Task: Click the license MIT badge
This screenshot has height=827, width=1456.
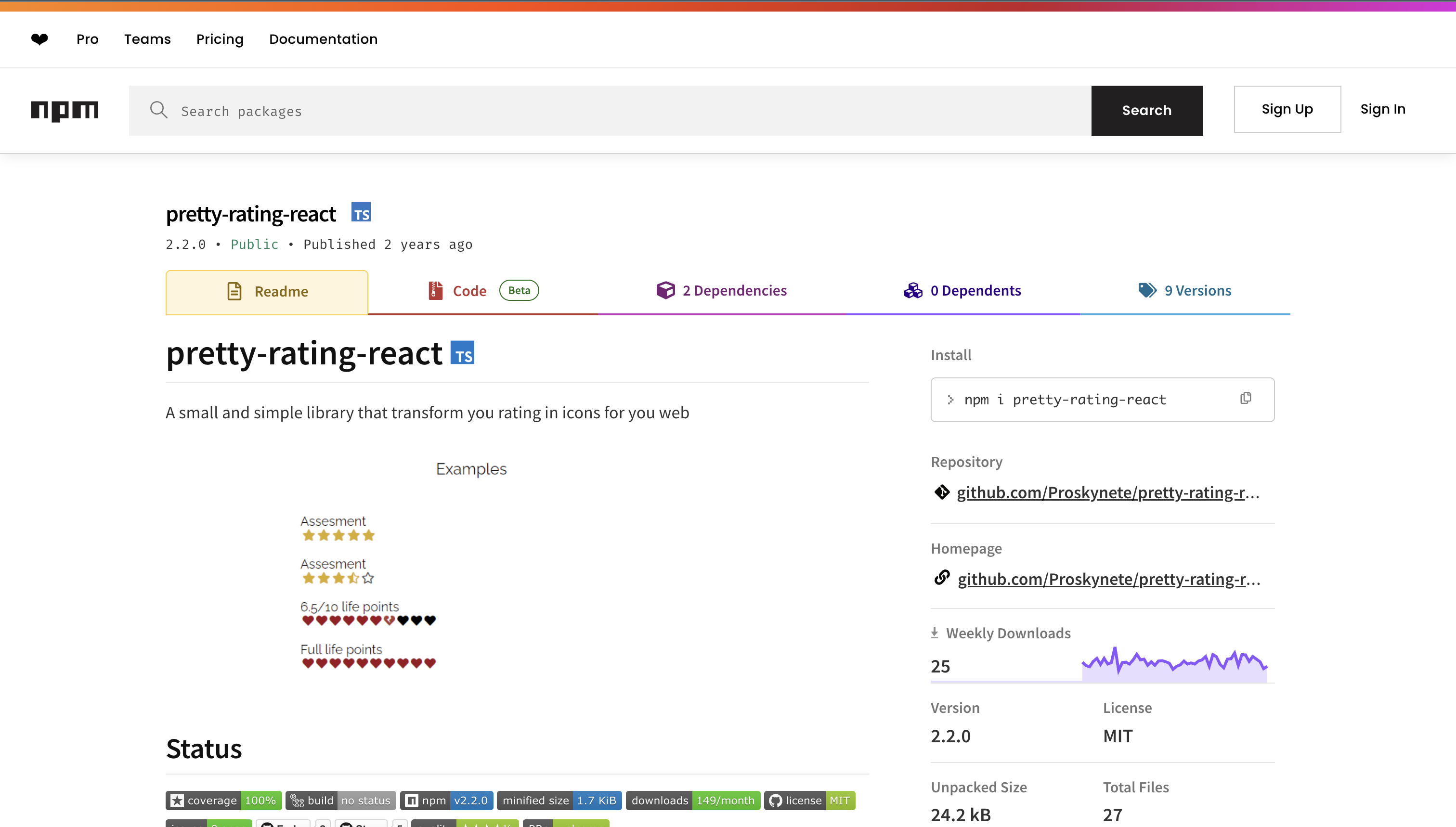Action: click(809, 801)
